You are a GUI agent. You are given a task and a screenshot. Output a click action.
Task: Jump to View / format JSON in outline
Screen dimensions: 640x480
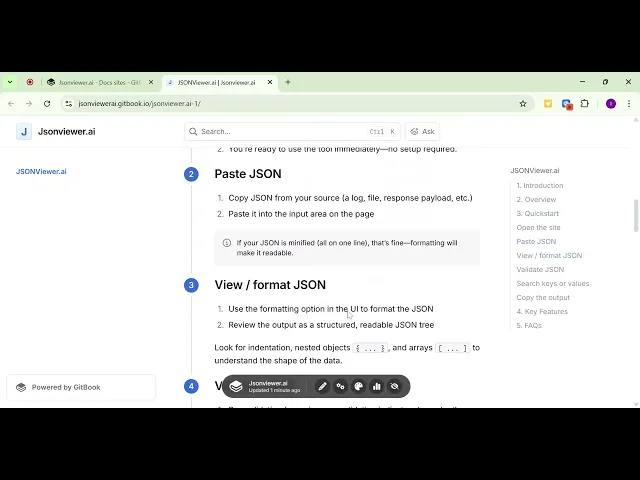point(549,256)
